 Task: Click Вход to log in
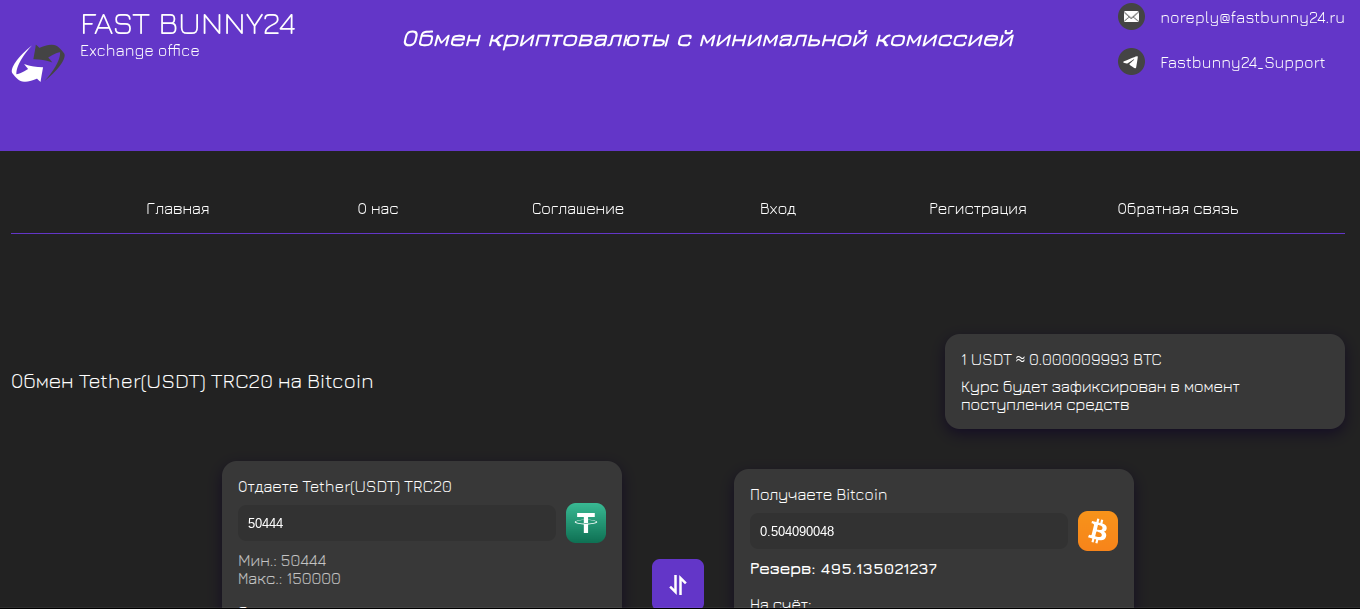pos(778,209)
